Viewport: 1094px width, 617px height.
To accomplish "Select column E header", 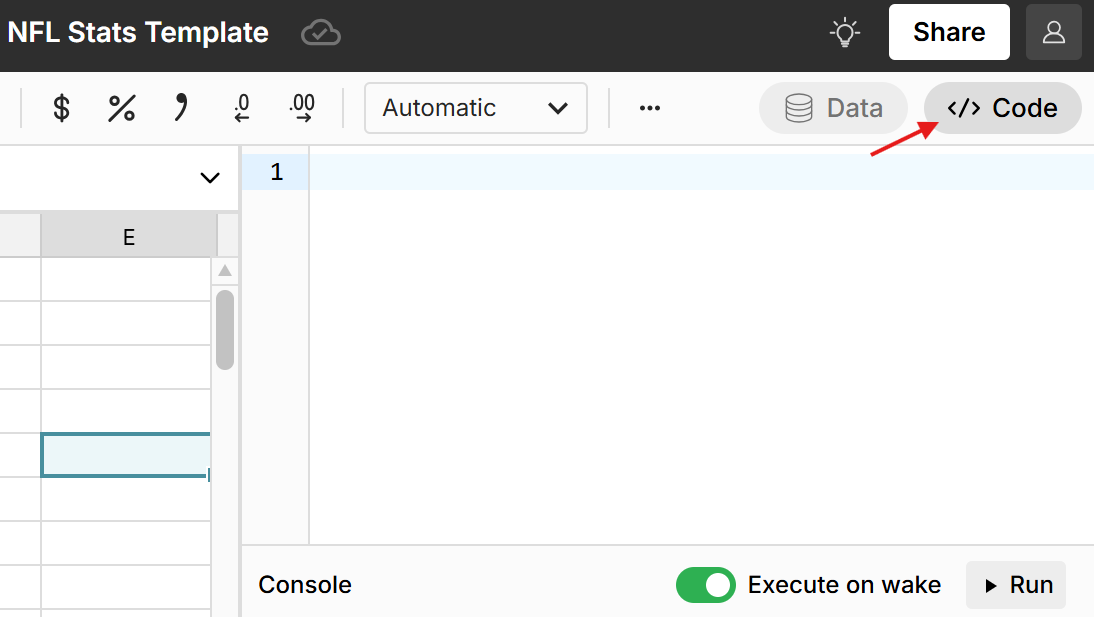I will (129, 237).
